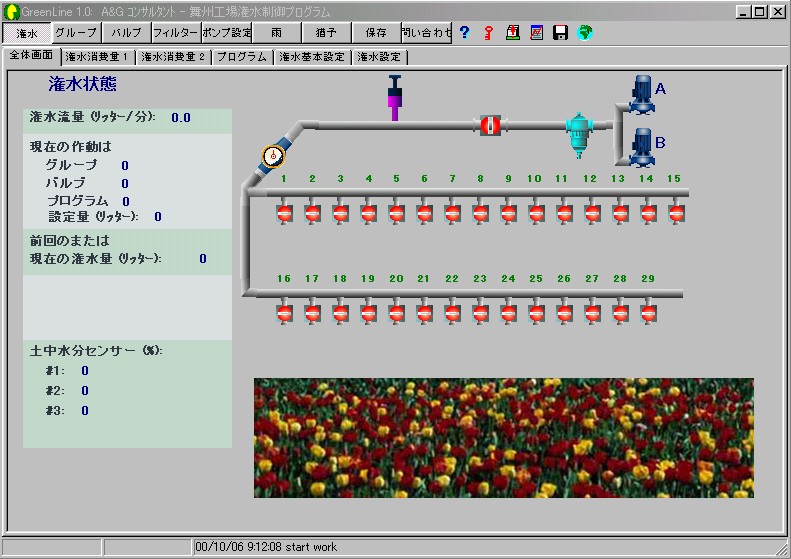Open the 潅水設定 tab
This screenshot has width=791, height=559.
pyautogui.click(x=379, y=57)
